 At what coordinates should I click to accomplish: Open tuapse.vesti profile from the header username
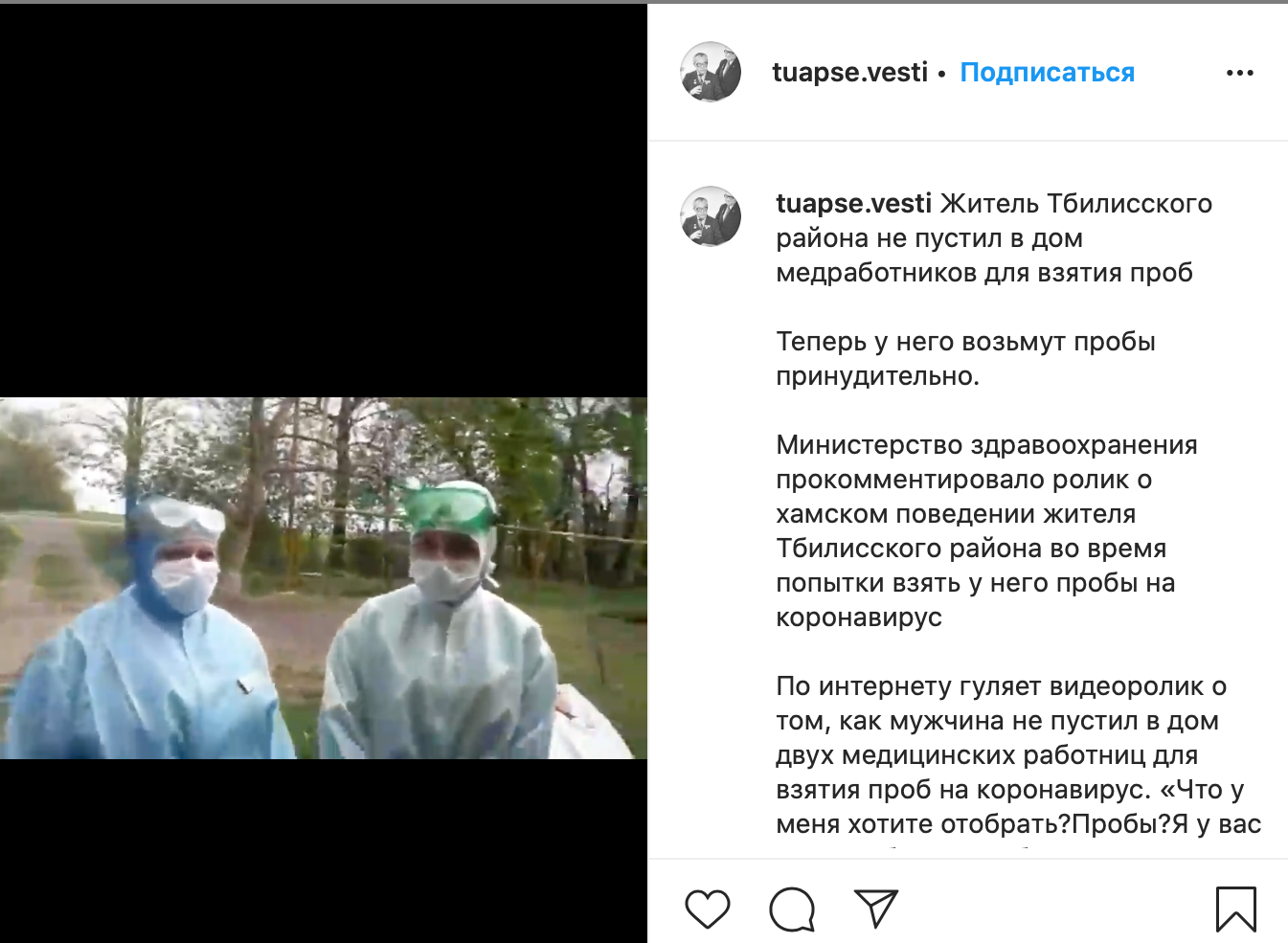(850, 73)
